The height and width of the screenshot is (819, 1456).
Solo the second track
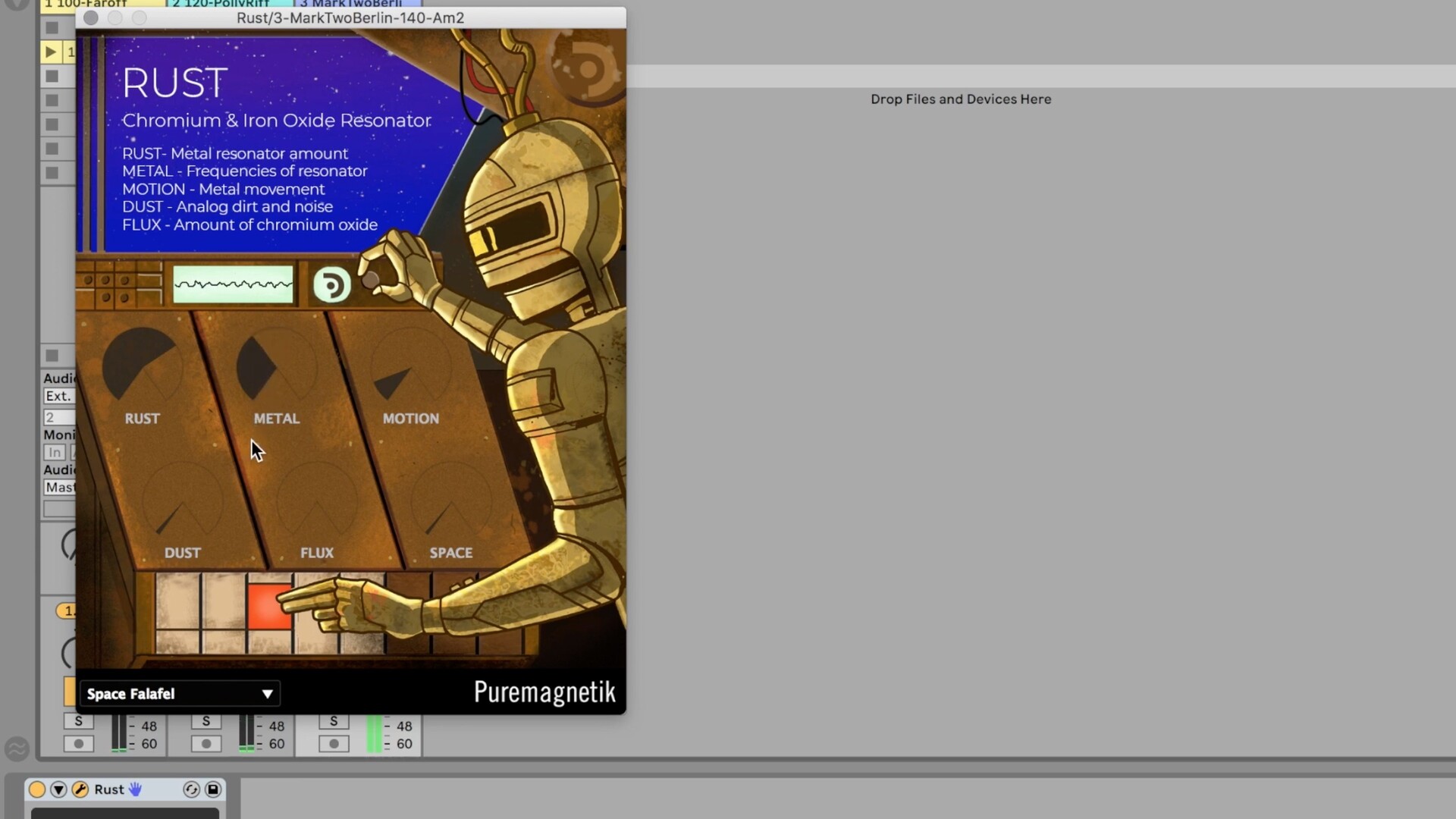pyautogui.click(x=206, y=721)
